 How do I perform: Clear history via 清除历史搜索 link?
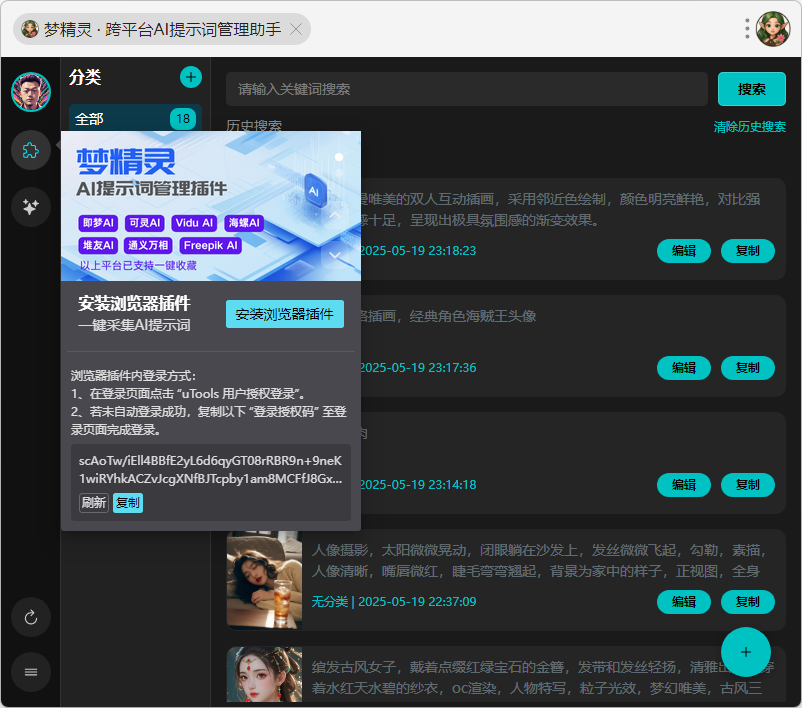point(749,126)
